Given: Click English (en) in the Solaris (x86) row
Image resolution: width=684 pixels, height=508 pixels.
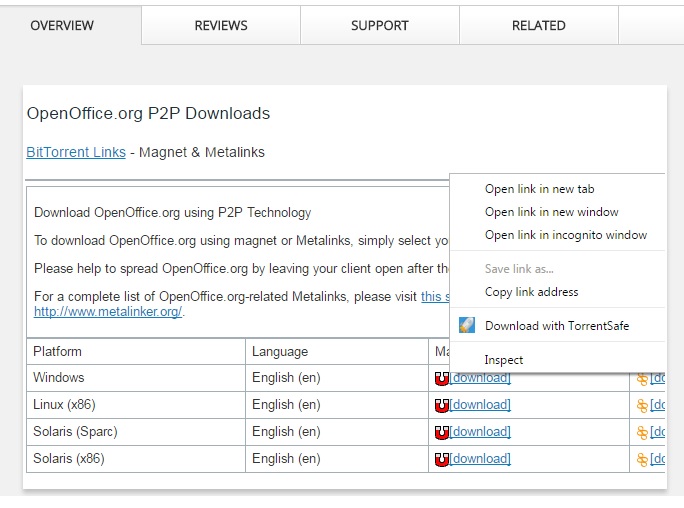Looking at the screenshot, I should coord(286,459).
